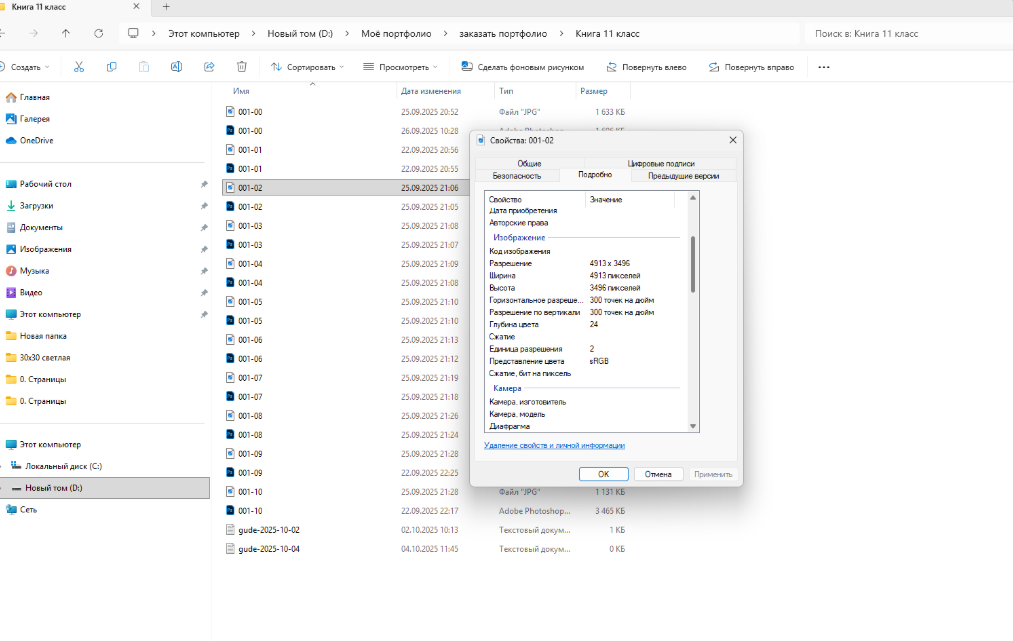Open the Создать dropdown menu

pos(26,67)
